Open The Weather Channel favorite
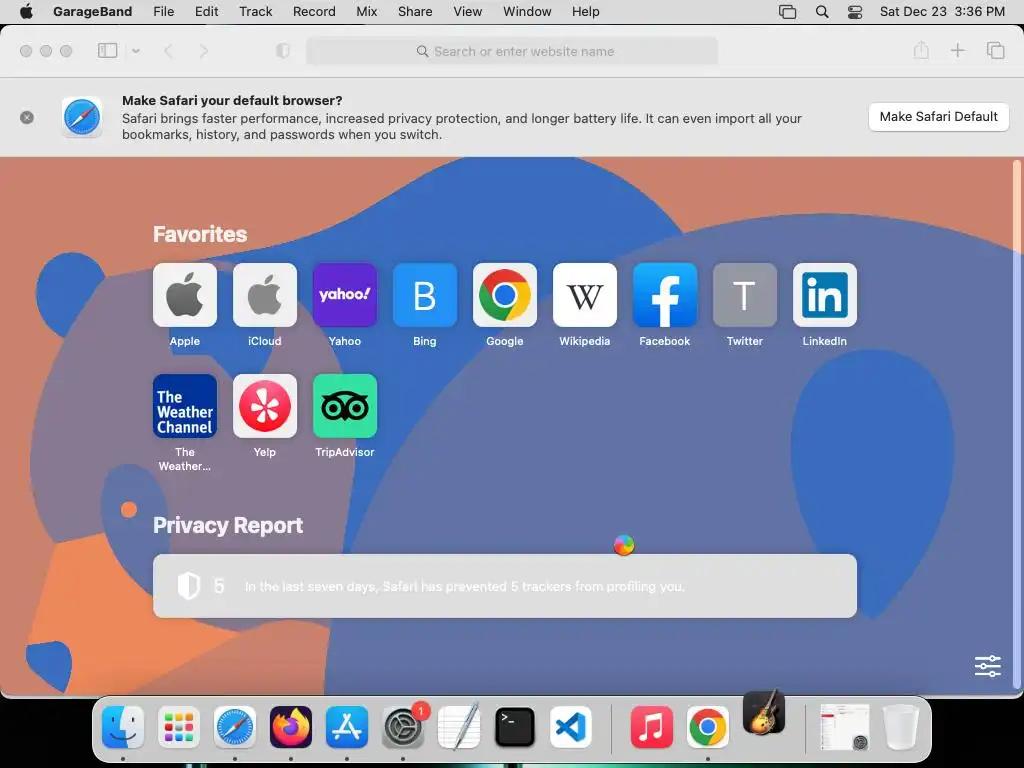Screen dimensions: 1024x768 click(185, 406)
